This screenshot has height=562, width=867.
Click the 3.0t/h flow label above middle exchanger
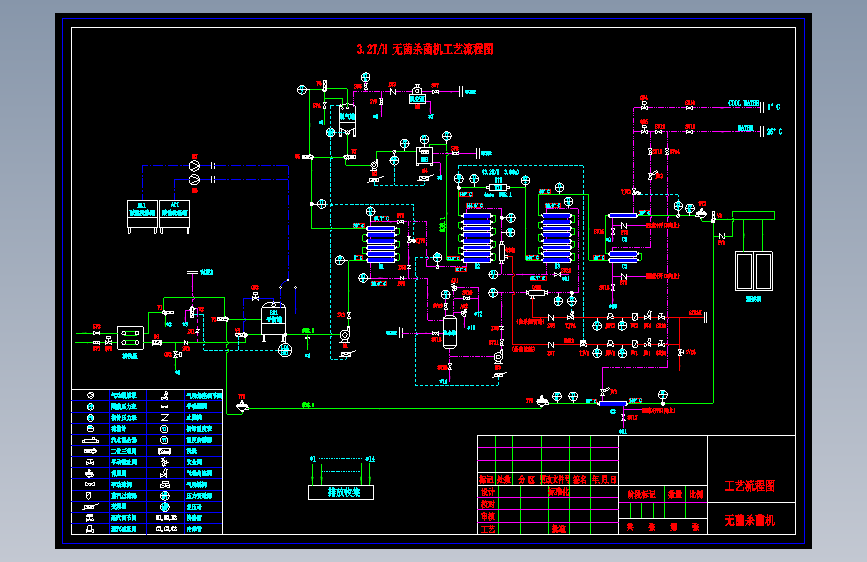click(500, 172)
